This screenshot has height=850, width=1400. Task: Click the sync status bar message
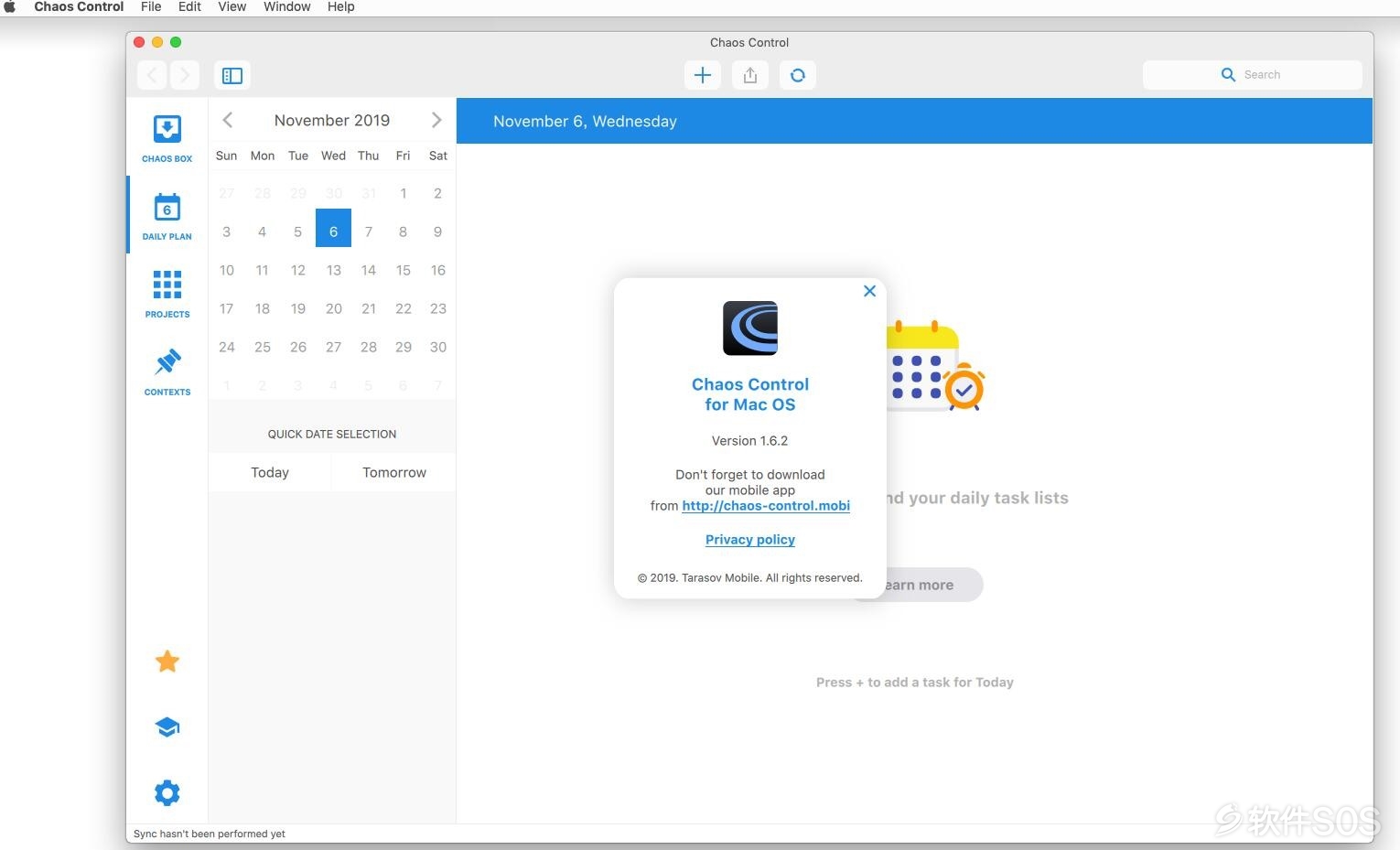click(x=210, y=834)
